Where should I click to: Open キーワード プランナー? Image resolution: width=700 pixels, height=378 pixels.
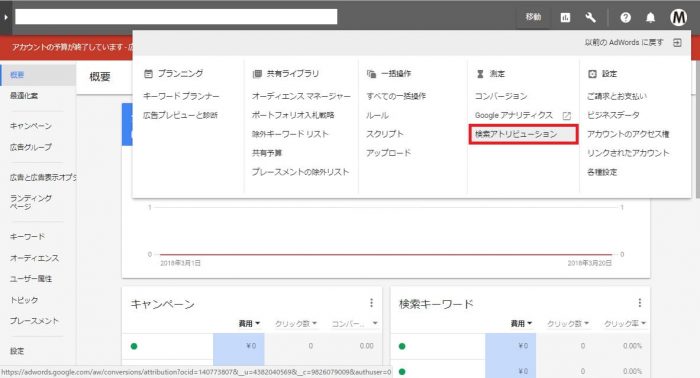click(x=181, y=96)
